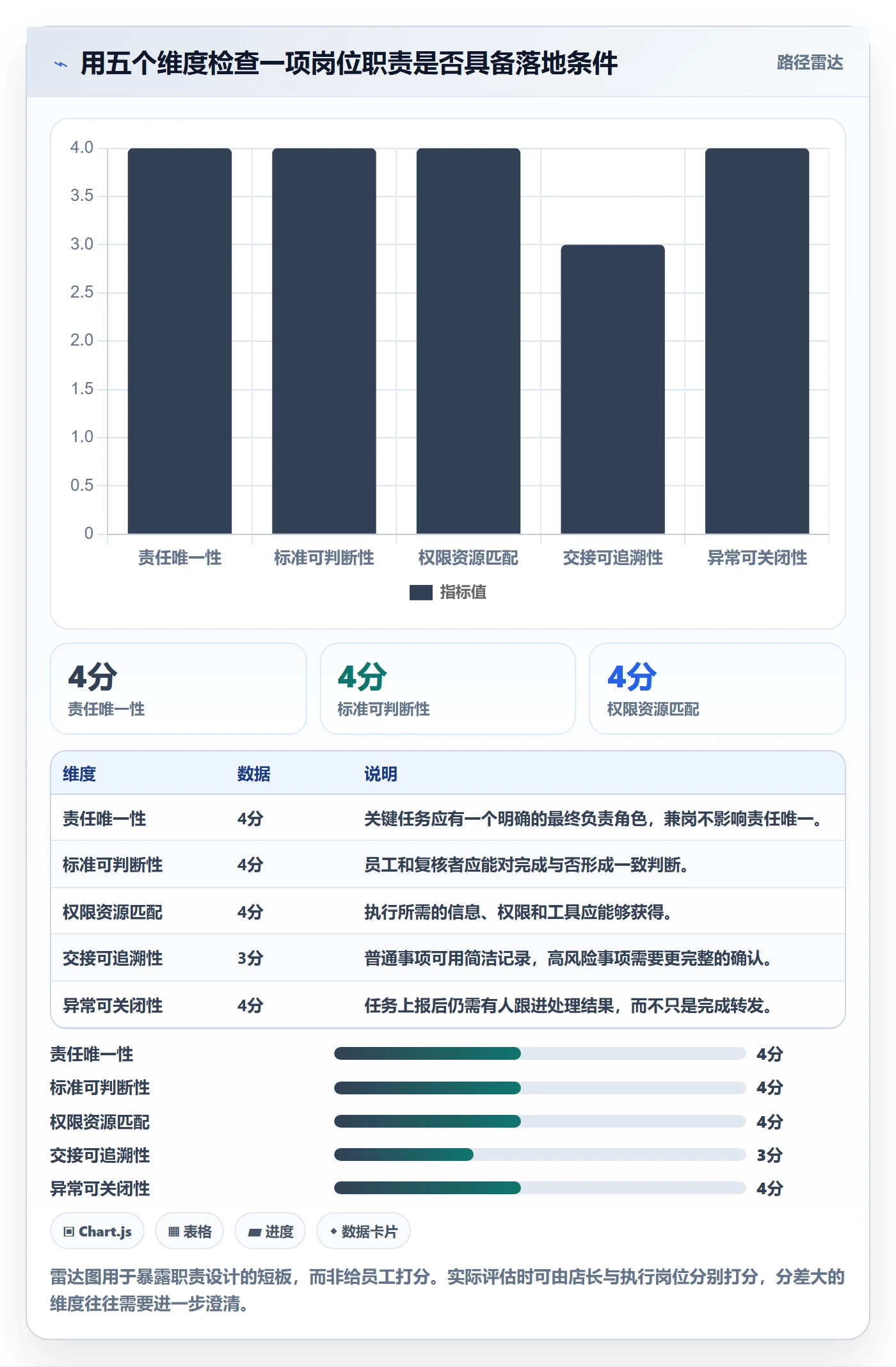Click the 责任唯一性 progress bar
Viewport: 896px width, 1367px height.
tap(540, 1053)
